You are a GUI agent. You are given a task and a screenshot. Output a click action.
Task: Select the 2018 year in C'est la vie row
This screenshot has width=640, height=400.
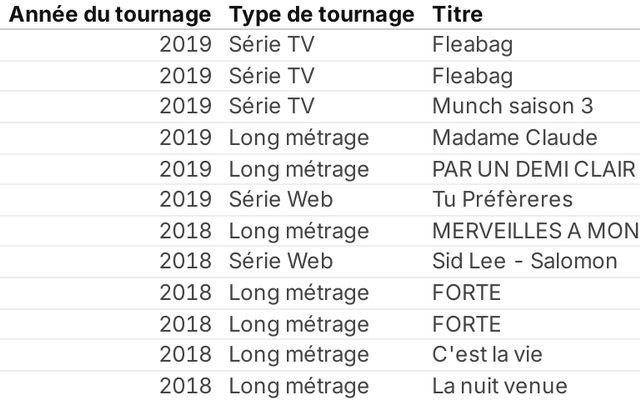click(185, 355)
